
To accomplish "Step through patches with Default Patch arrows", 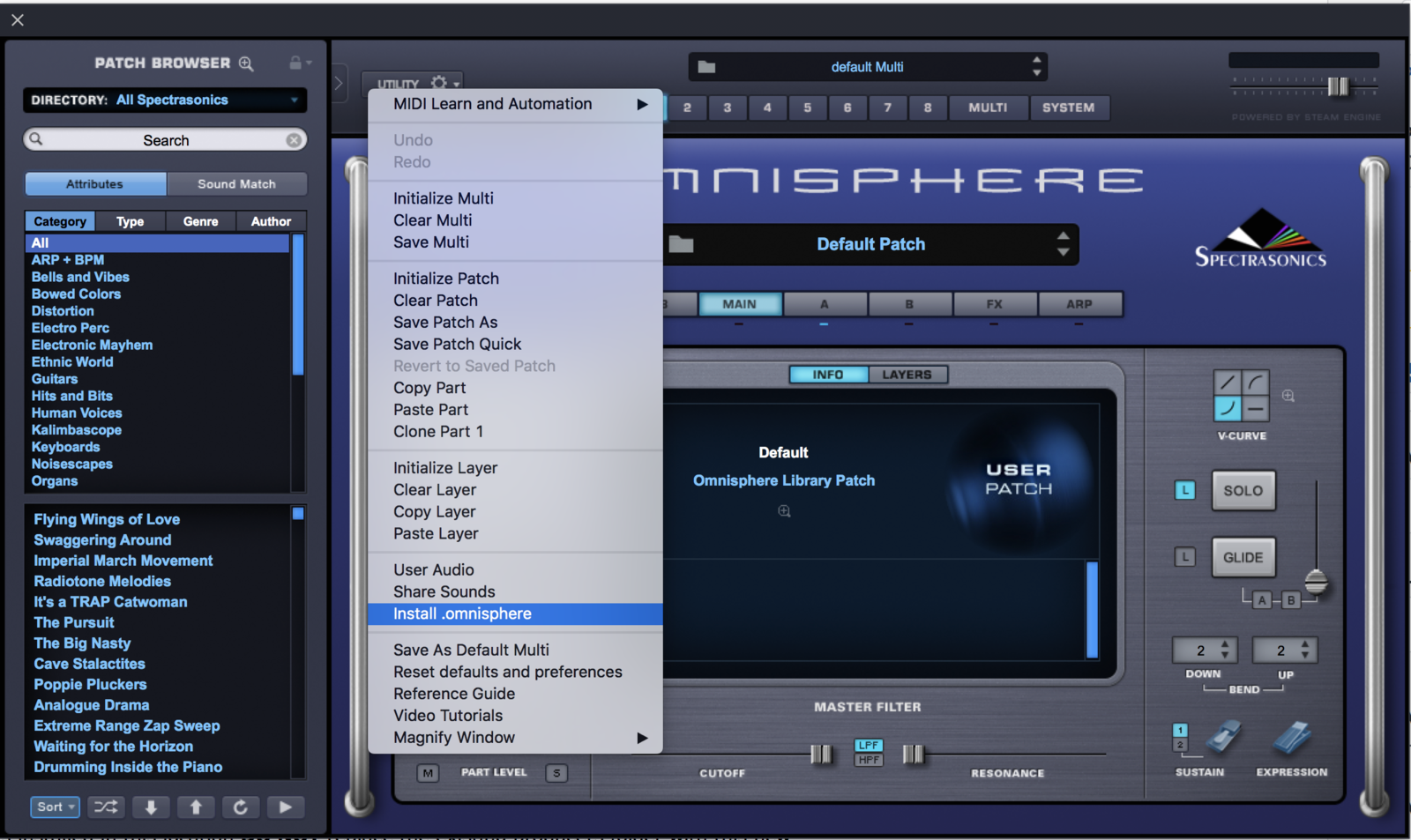I will 1063,244.
